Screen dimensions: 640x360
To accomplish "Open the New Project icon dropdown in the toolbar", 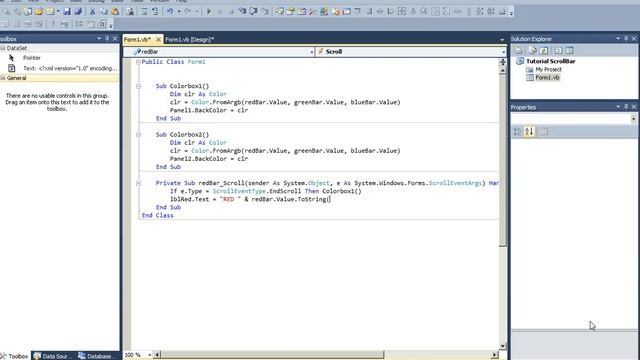I will [x=58, y=12].
